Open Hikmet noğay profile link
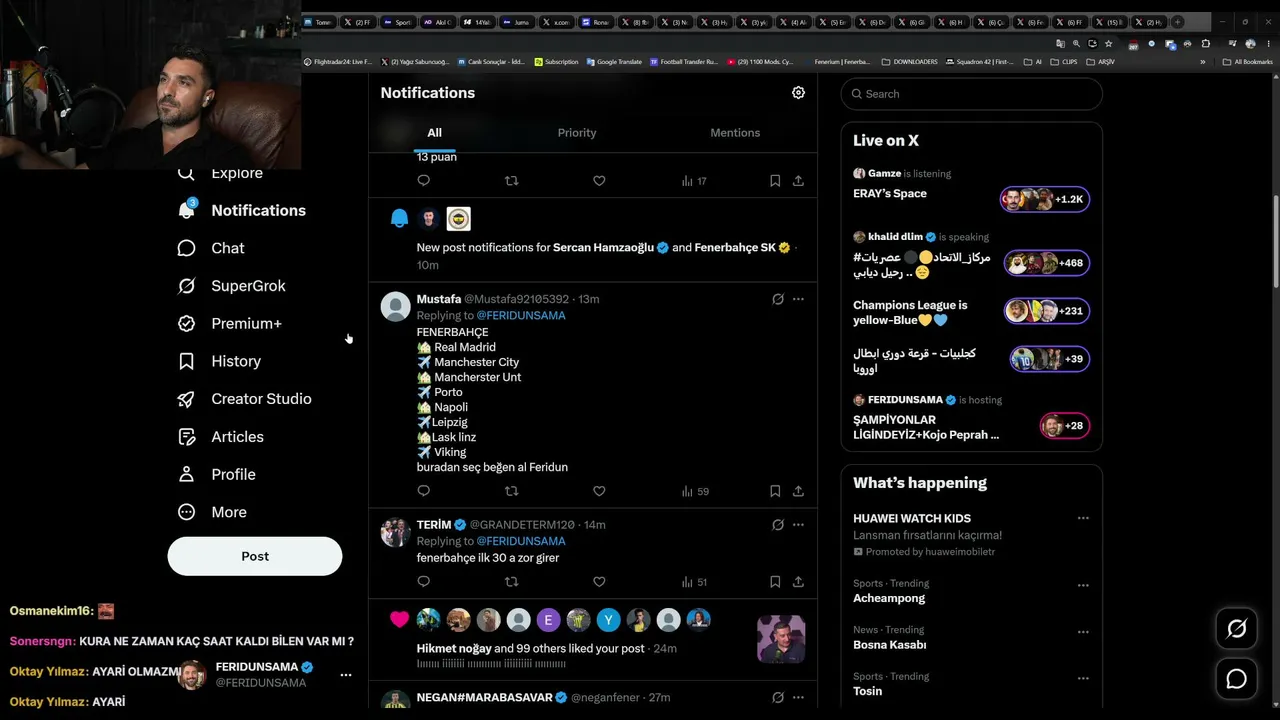Screen dimensions: 1280x720 click(x=454, y=648)
